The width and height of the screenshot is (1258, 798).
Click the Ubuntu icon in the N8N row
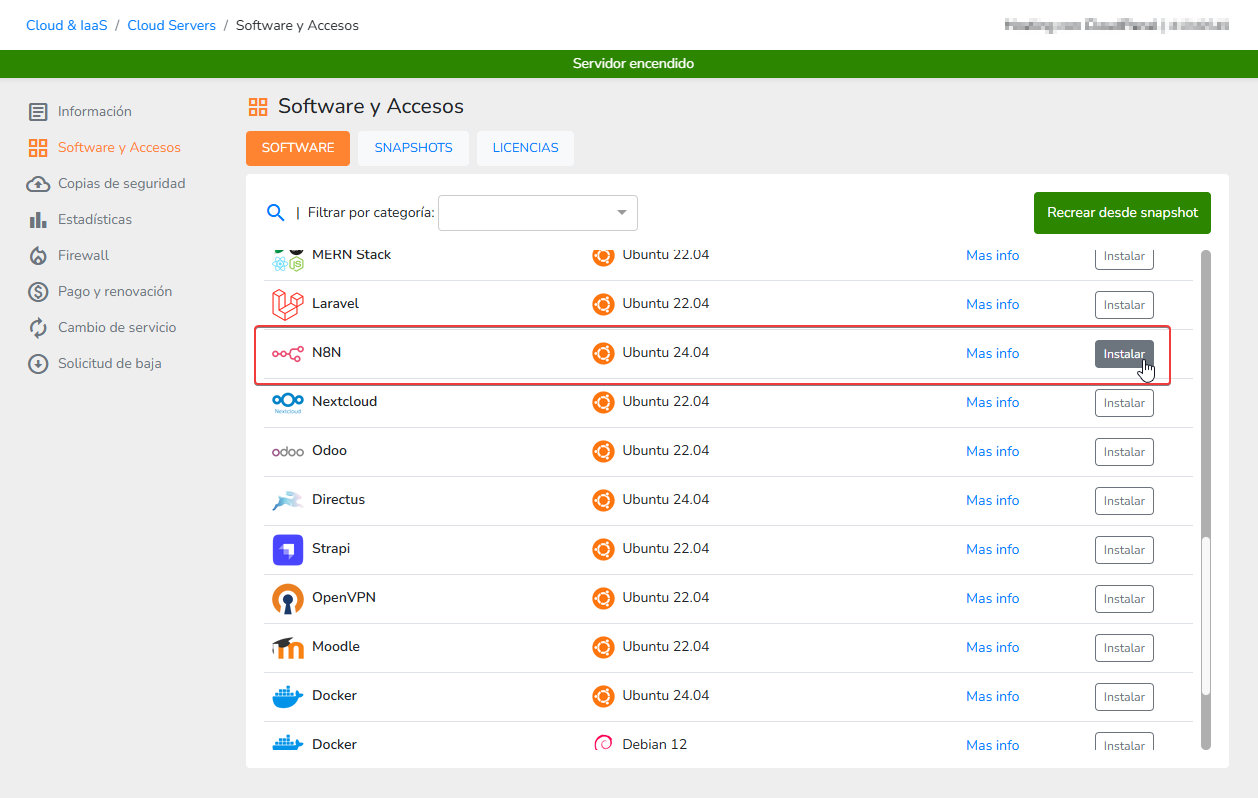(x=603, y=353)
